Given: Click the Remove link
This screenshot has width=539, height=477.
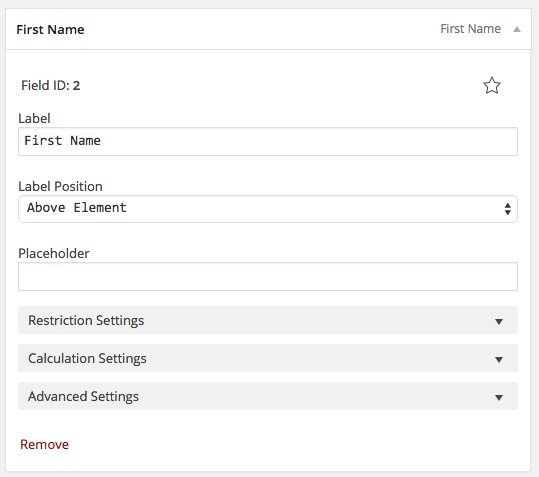Looking at the screenshot, I should pyautogui.click(x=44, y=444).
